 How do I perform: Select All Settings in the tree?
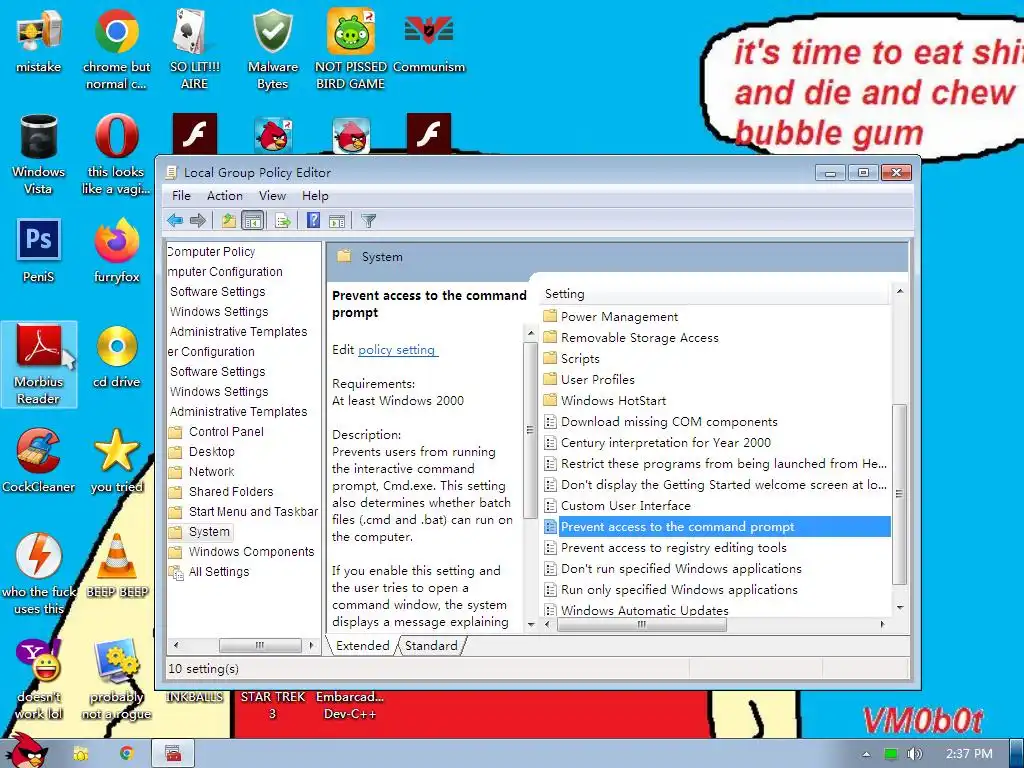click(x=219, y=572)
